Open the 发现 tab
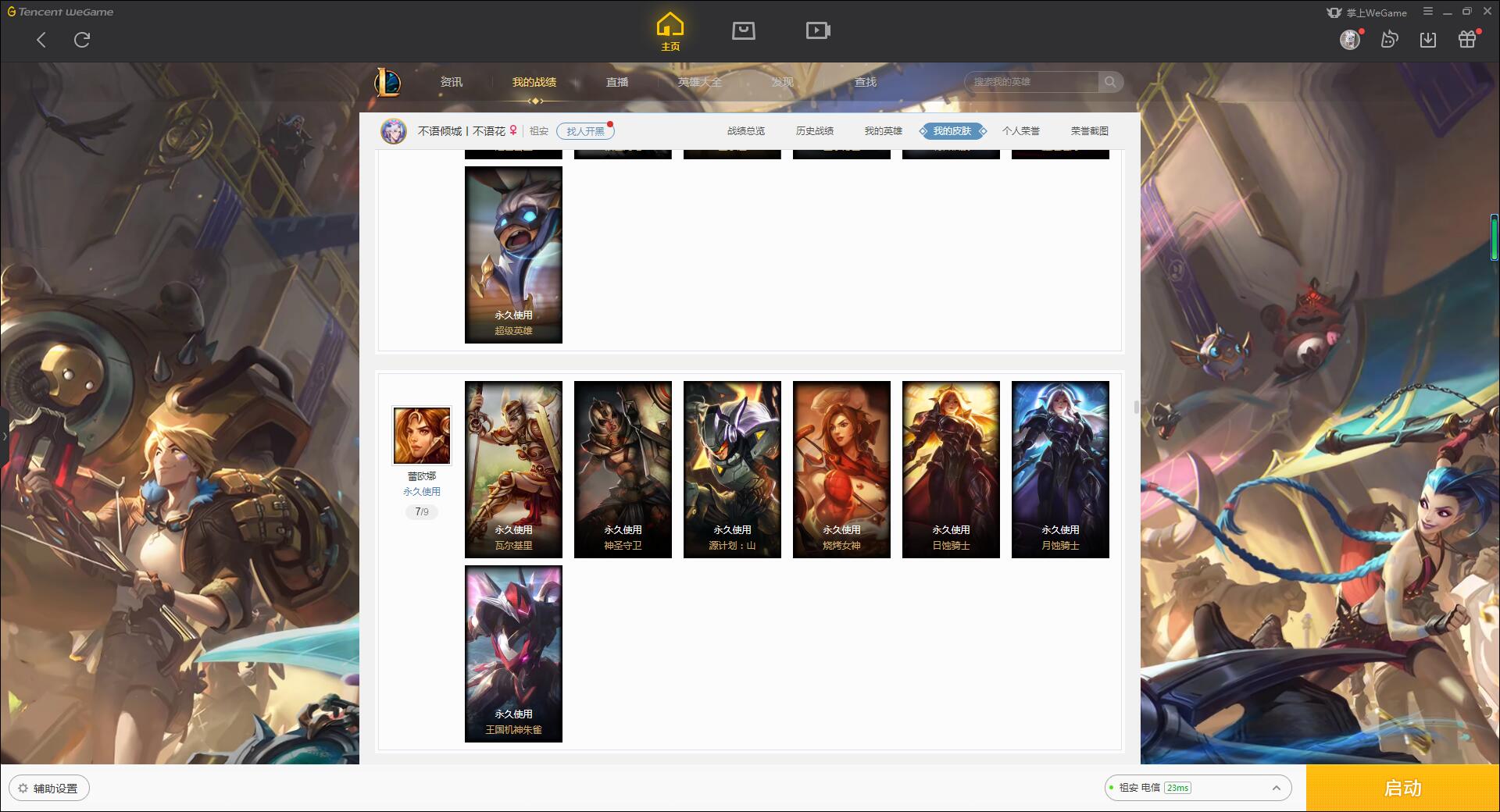Viewport: 1500px width, 812px height. pyautogui.click(x=783, y=82)
